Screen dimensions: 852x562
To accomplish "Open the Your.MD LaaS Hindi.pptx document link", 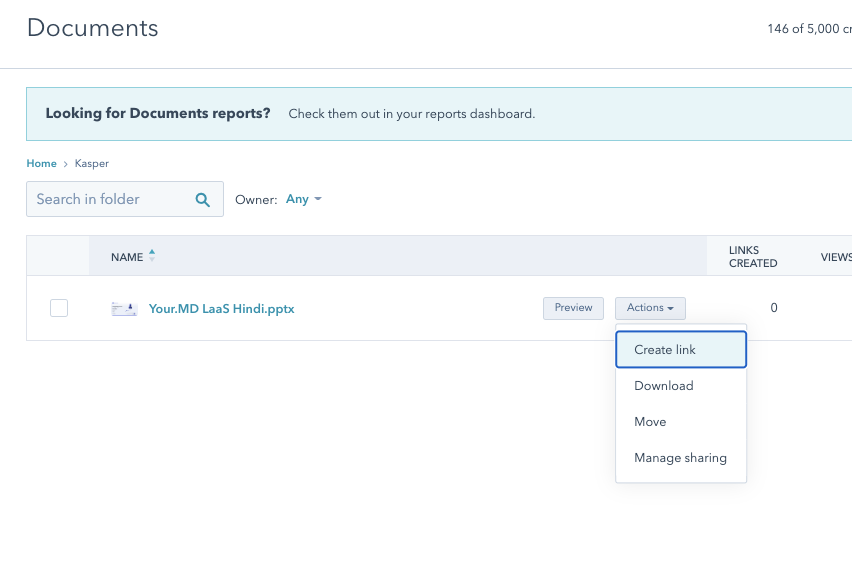I will pos(221,309).
